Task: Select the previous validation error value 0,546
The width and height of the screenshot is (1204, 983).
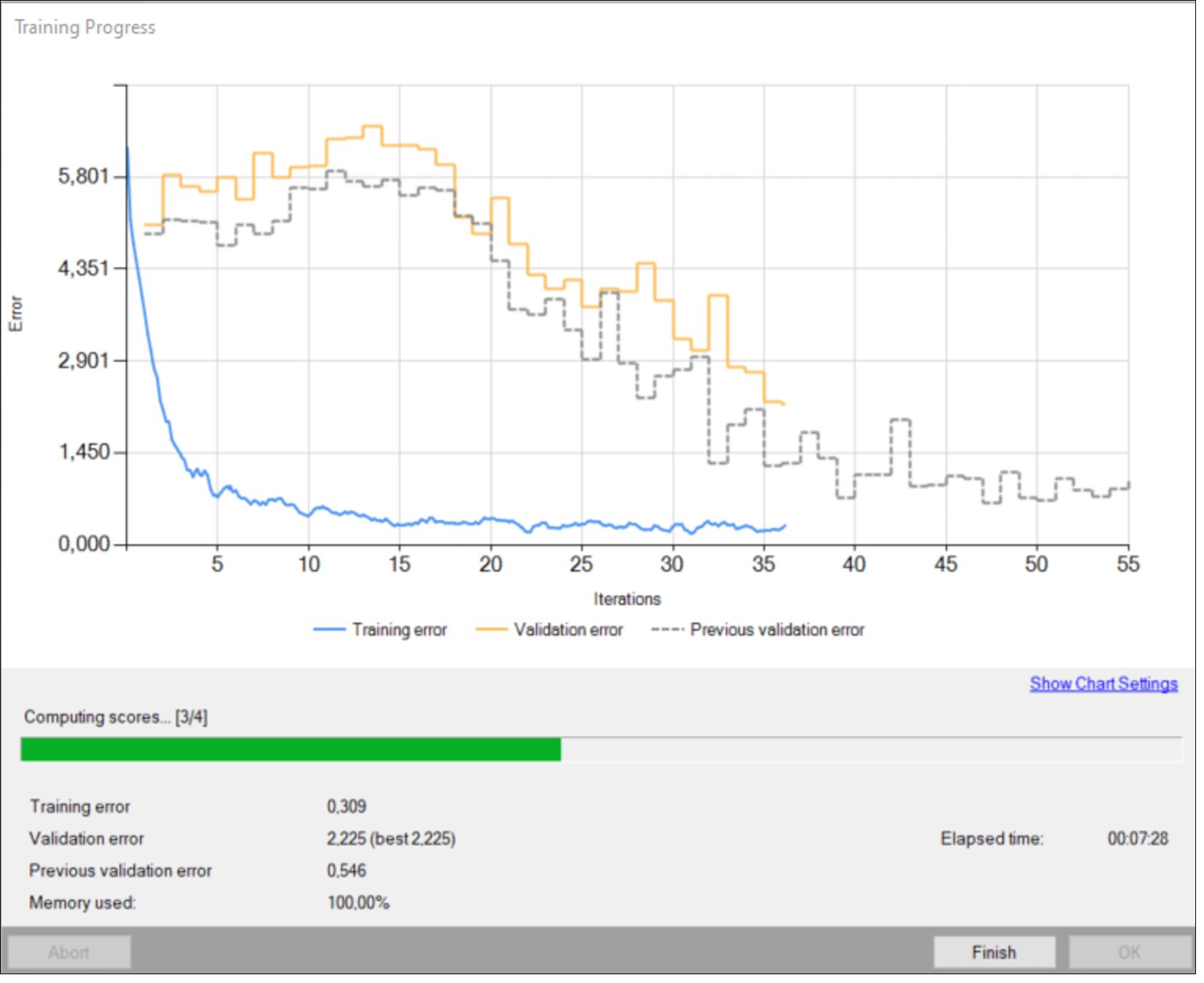Action: (x=346, y=871)
